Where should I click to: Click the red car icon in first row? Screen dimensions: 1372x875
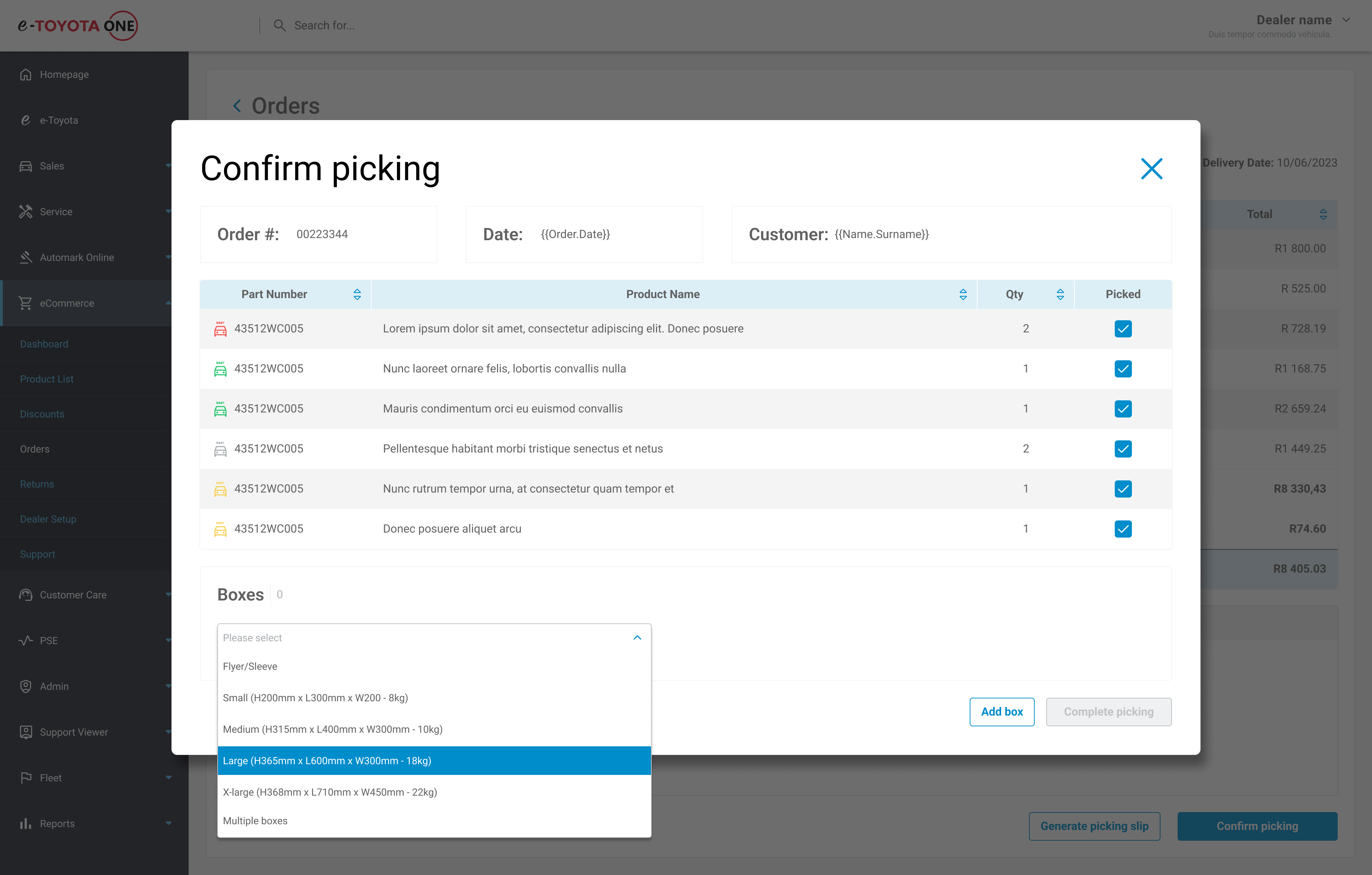(220, 329)
